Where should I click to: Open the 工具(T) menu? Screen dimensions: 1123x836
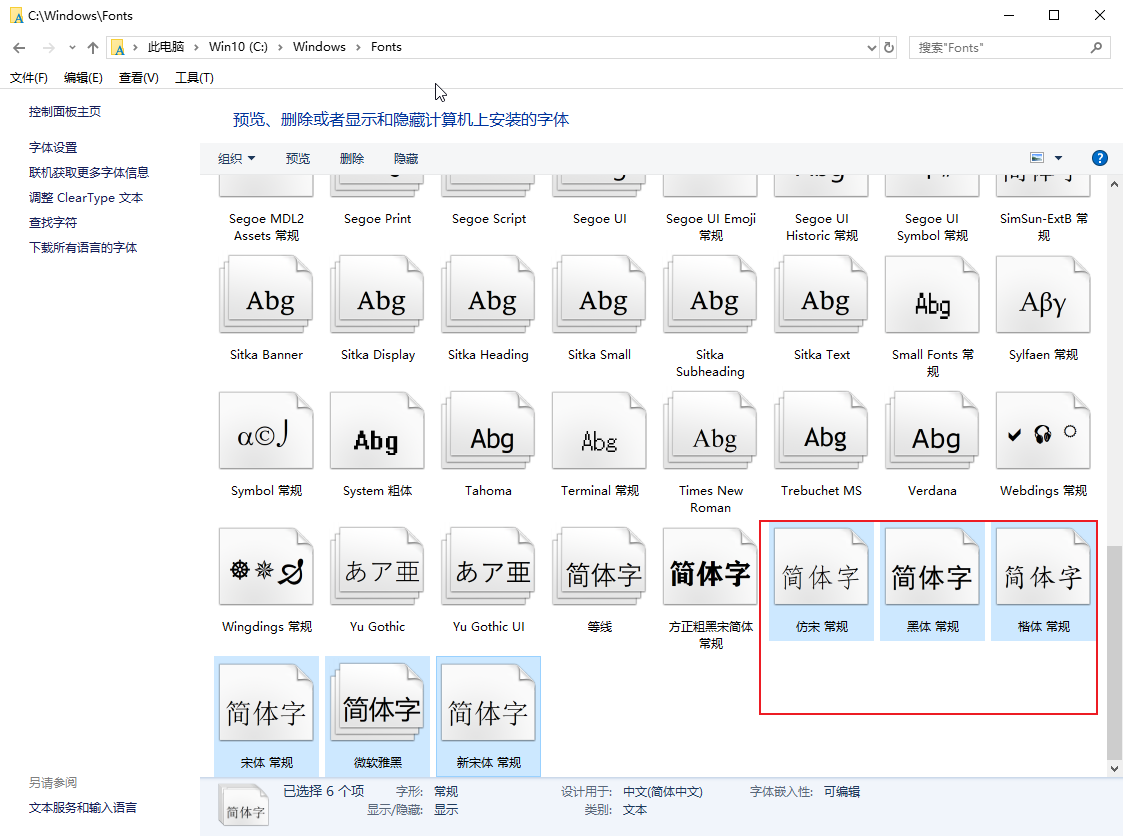click(x=194, y=78)
